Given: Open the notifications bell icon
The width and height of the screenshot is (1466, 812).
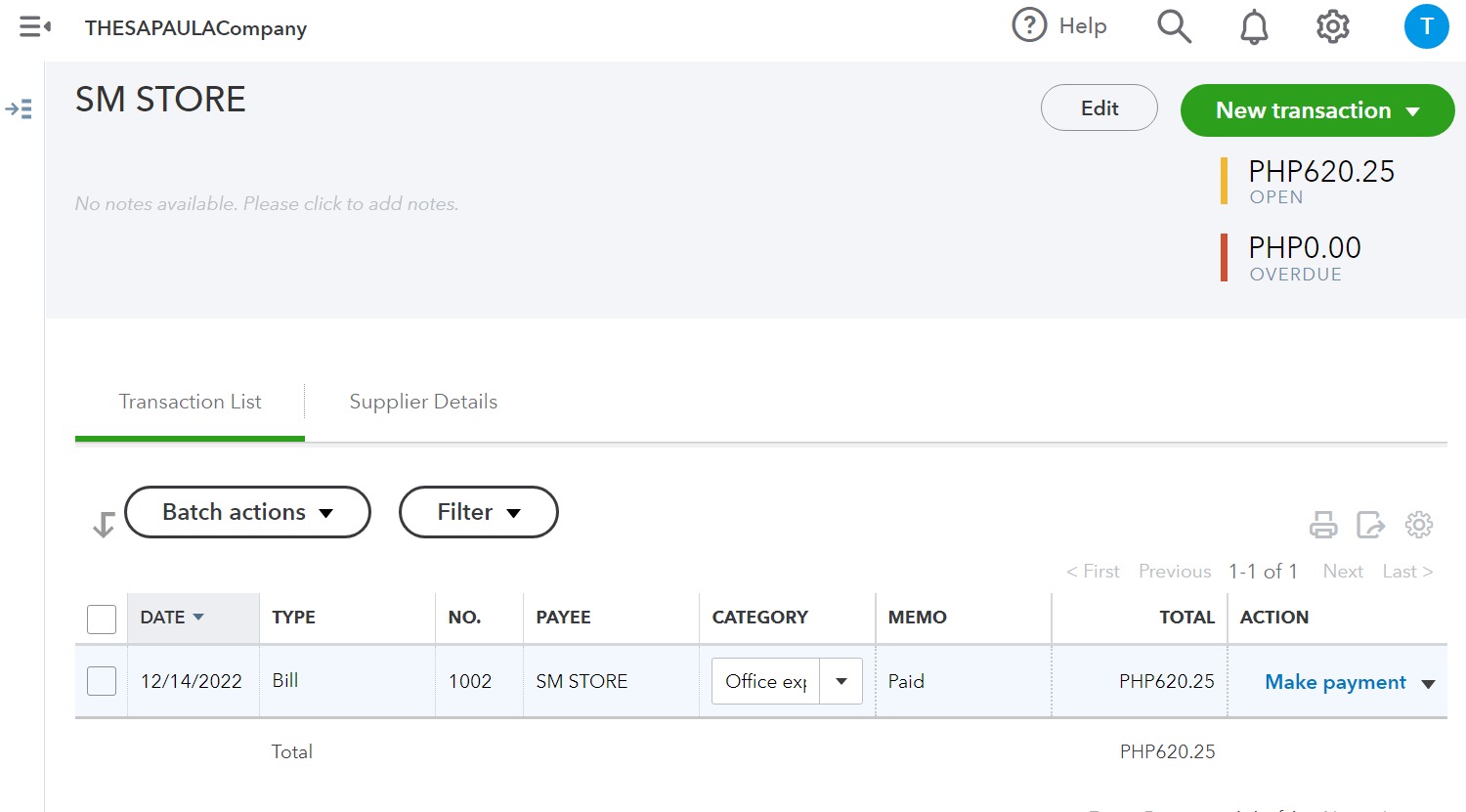Looking at the screenshot, I should 1254,27.
